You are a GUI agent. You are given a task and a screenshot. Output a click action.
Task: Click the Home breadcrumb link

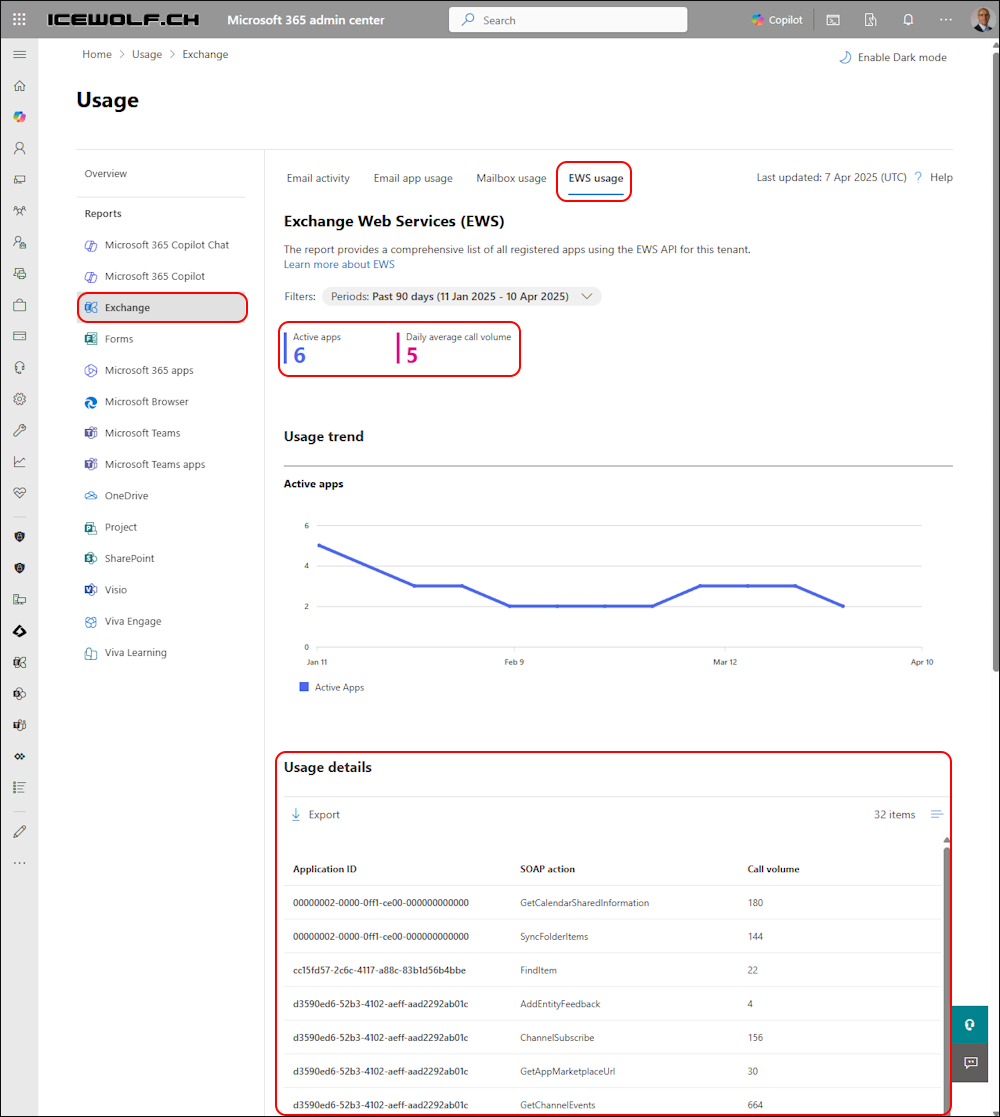(x=97, y=54)
